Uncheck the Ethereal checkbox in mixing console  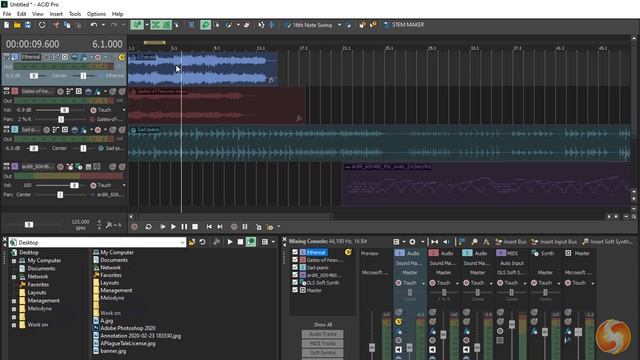click(x=295, y=252)
